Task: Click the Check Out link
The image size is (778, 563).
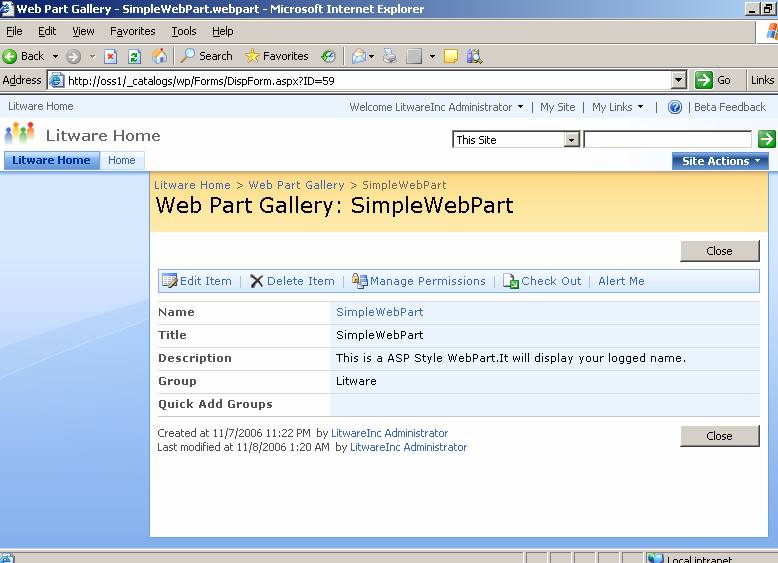Action: [551, 281]
